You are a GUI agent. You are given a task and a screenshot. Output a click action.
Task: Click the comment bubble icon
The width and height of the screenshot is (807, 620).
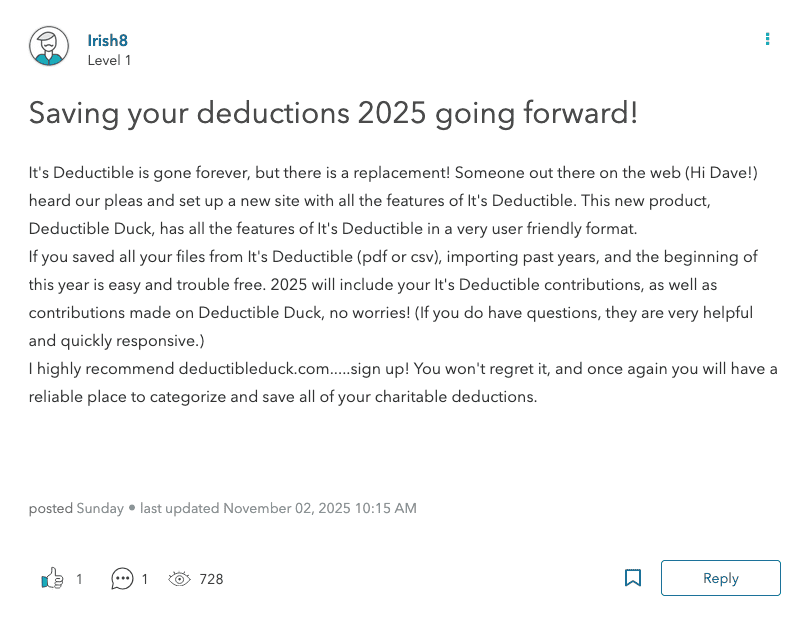pyautogui.click(x=122, y=578)
